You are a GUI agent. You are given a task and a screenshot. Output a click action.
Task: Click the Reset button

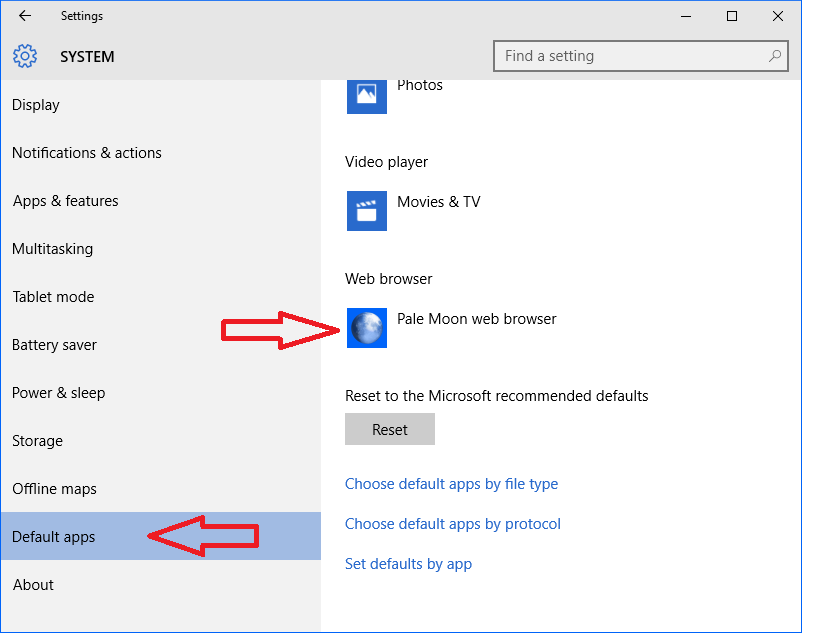(390, 429)
